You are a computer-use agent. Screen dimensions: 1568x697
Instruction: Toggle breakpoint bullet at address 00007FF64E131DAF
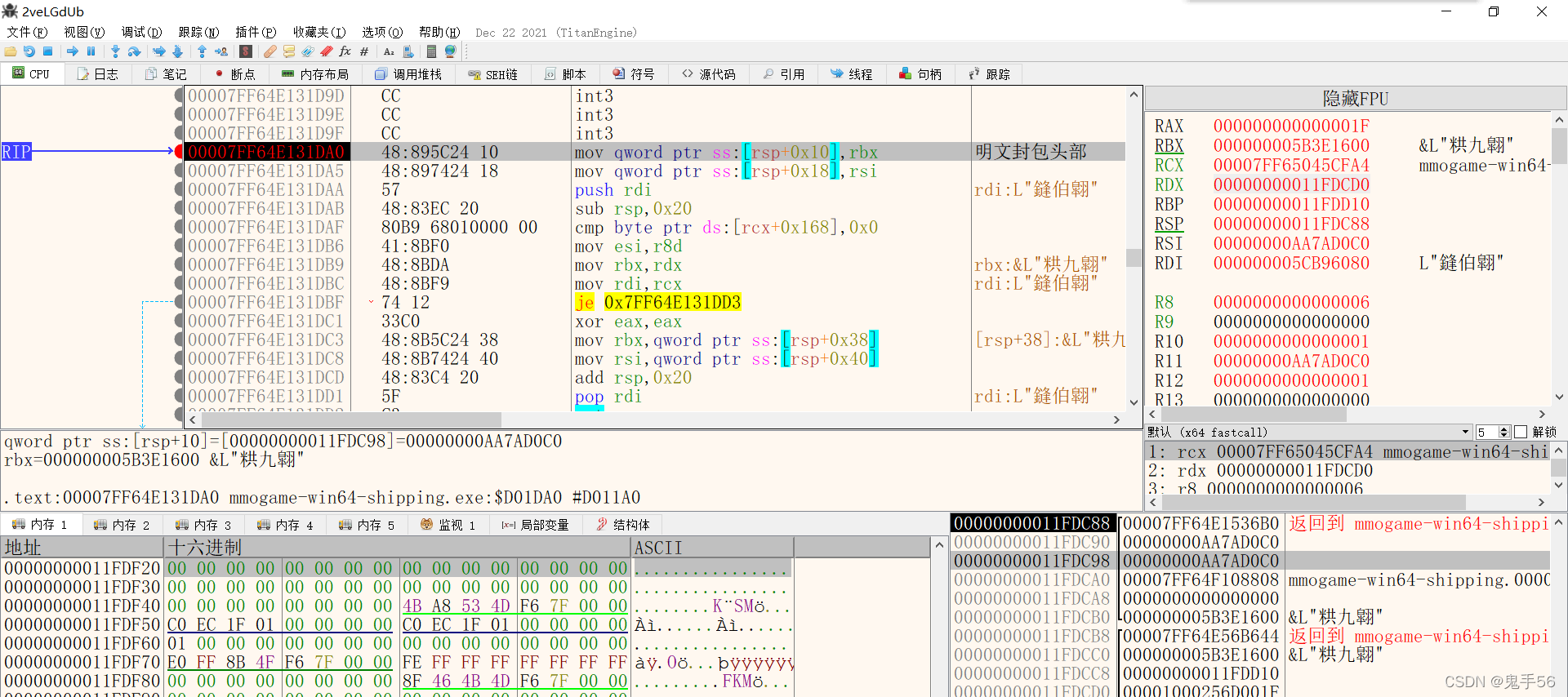tap(179, 227)
